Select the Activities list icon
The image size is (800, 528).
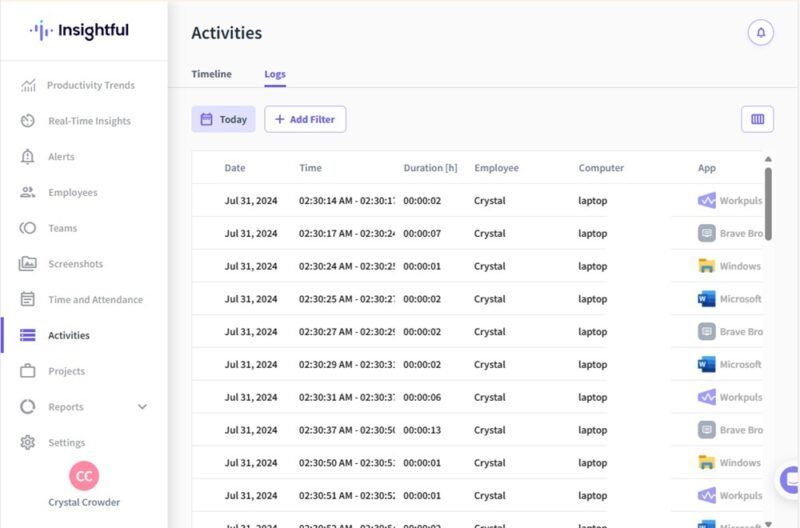click(x=28, y=335)
